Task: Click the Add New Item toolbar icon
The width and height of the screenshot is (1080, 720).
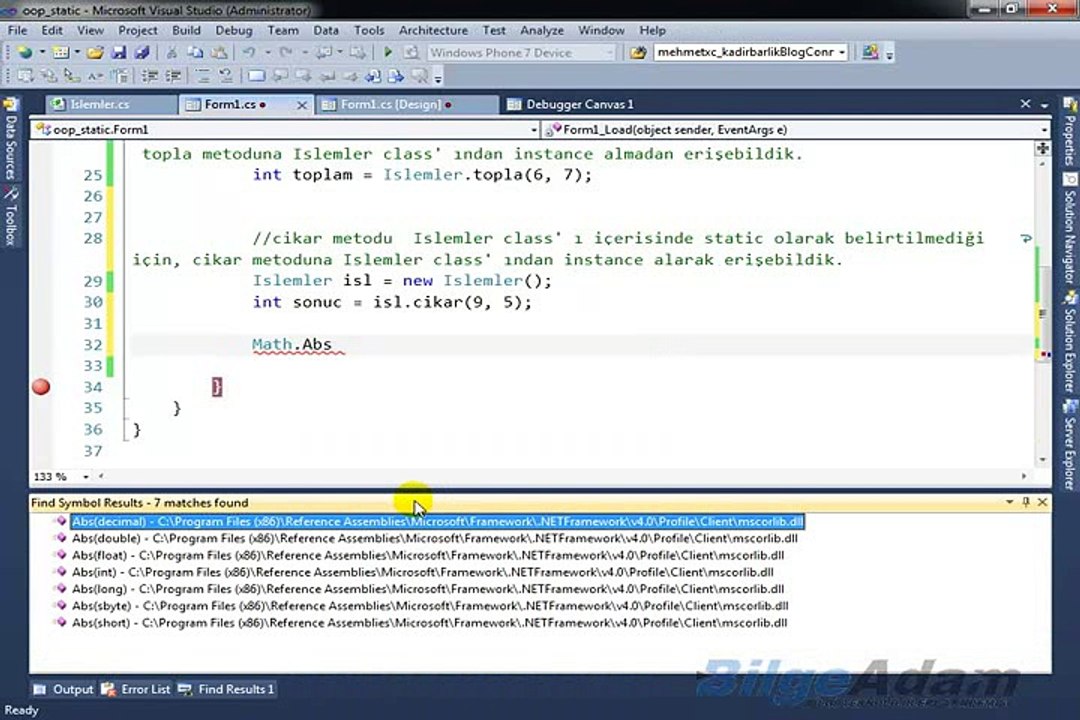Action: pyautogui.click(x=61, y=52)
